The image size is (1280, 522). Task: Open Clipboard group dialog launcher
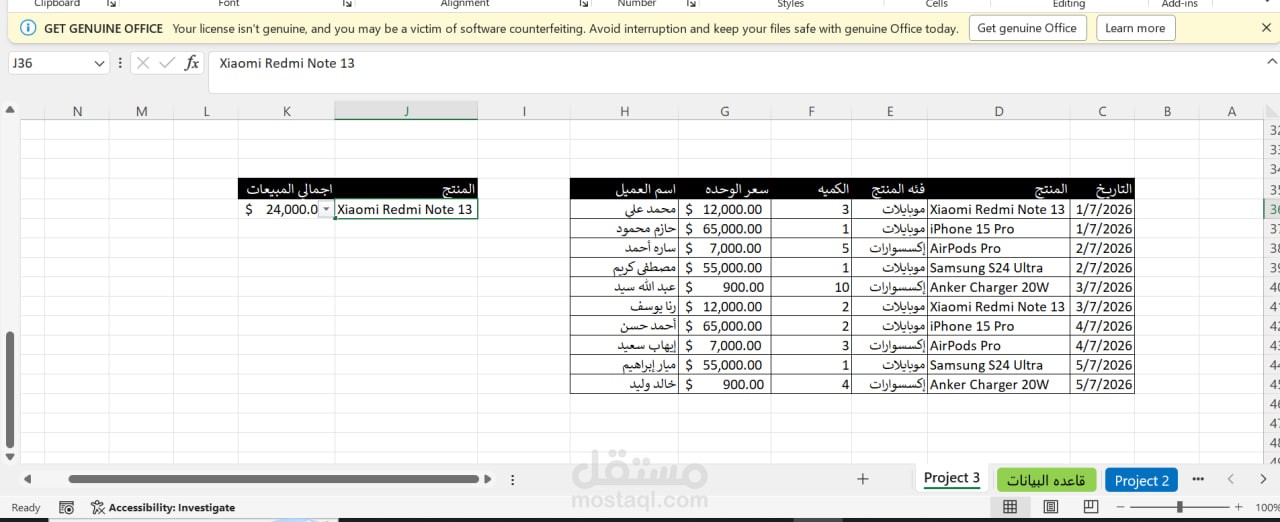pyautogui.click(x=112, y=4)
